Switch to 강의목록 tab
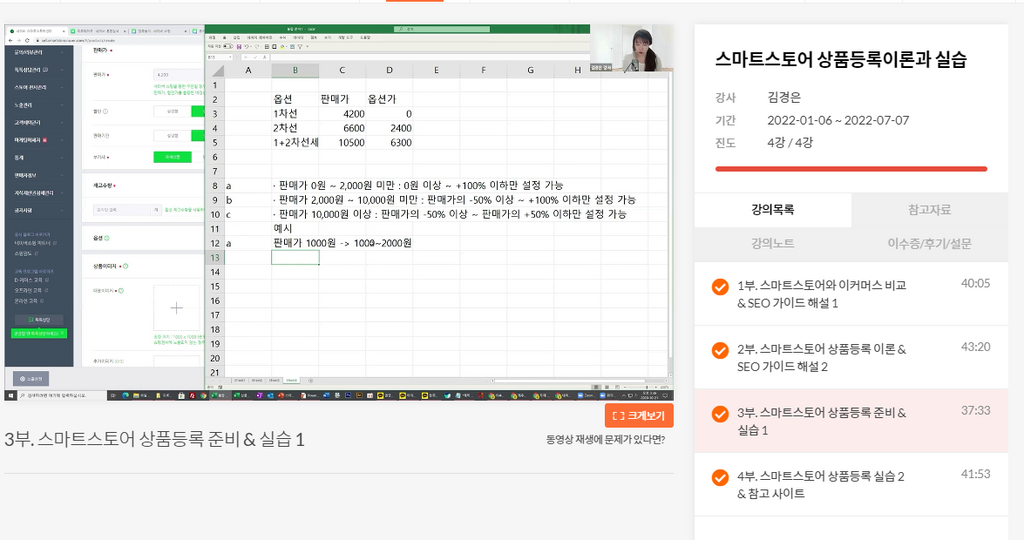 coord(773,210)
